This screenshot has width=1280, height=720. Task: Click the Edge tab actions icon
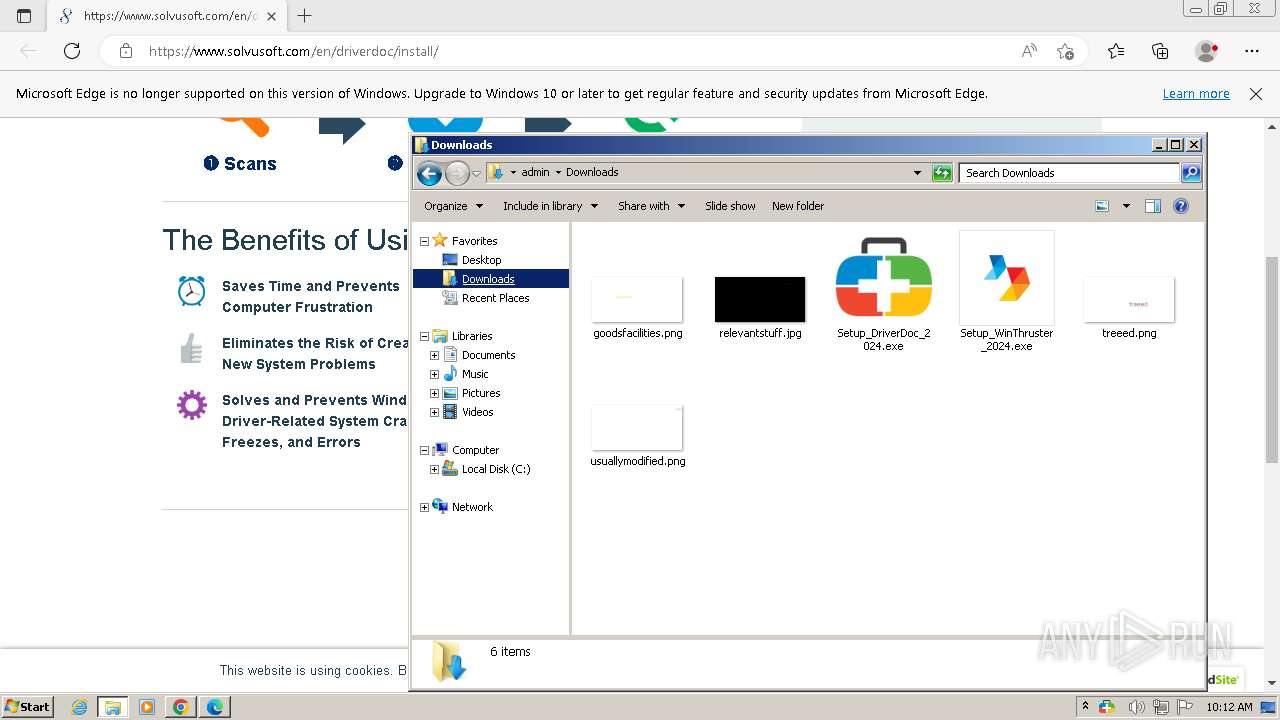tap(24, 16)
